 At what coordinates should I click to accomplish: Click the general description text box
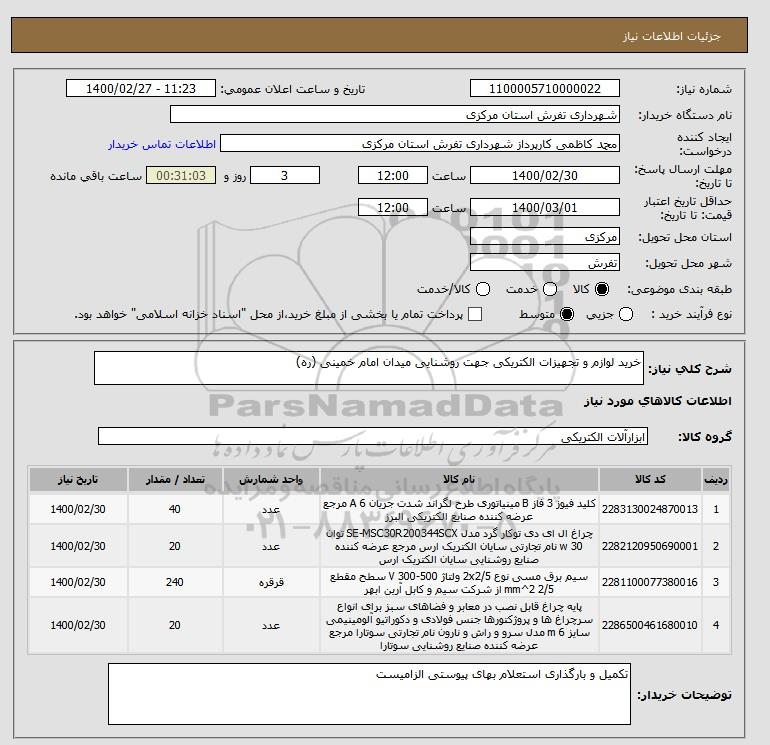pyautogui.click(x=369, y=368)
